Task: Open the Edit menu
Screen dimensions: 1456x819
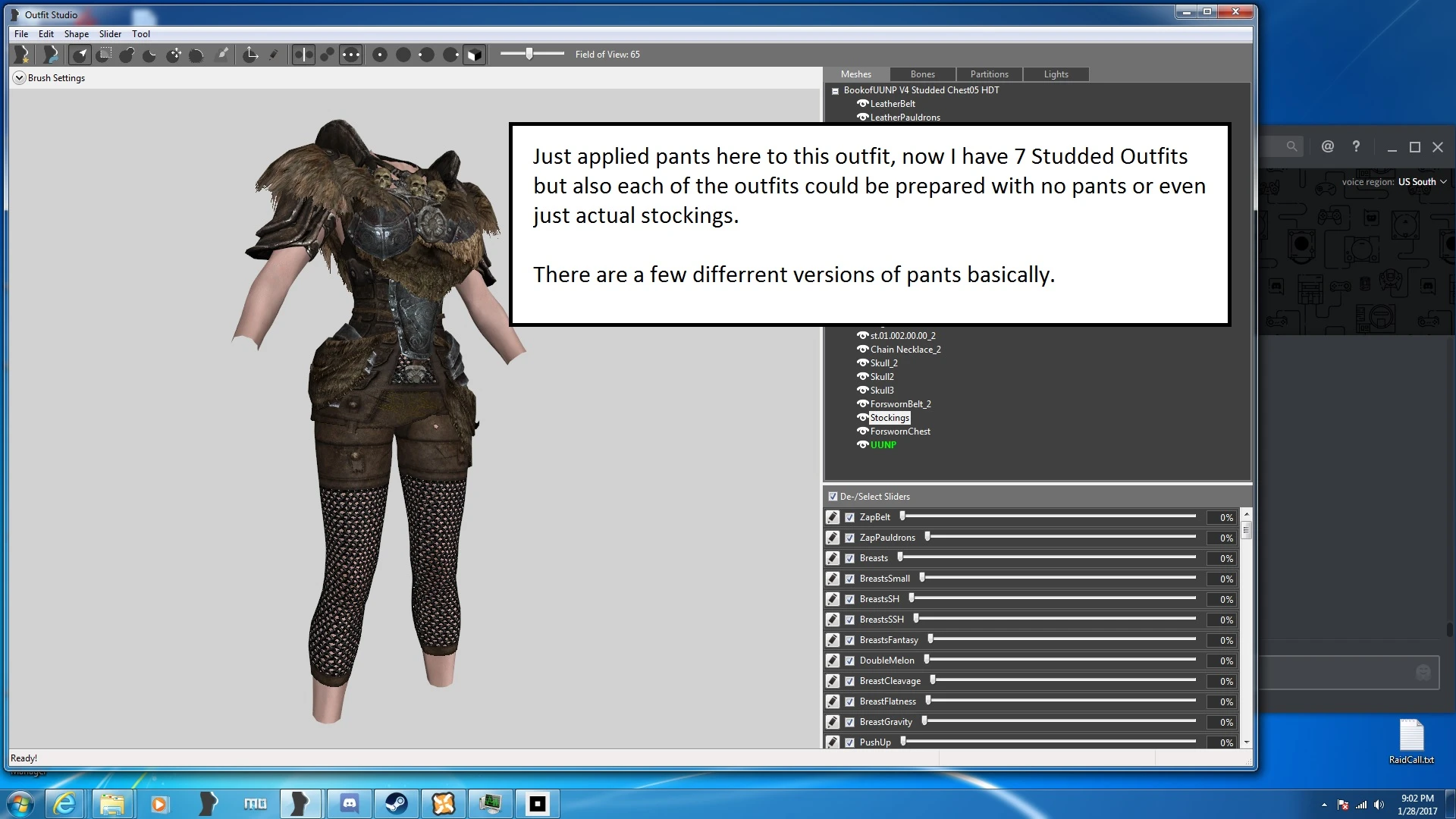Action: 46,34
